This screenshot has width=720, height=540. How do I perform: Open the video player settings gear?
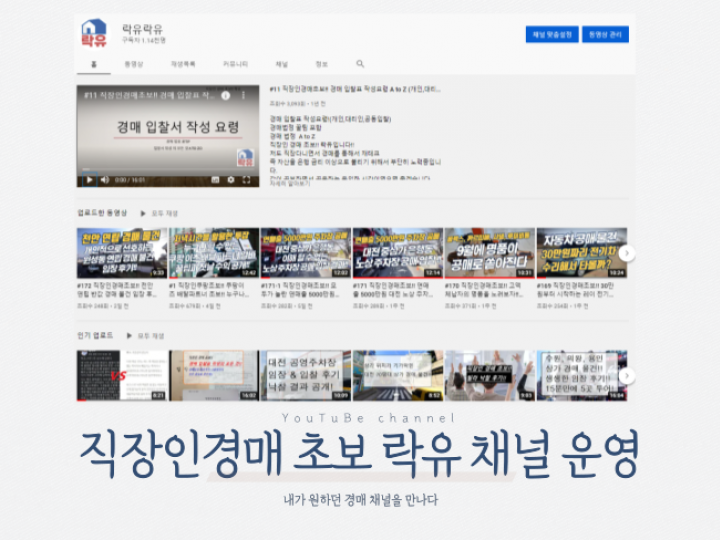pyautogui.click(x=231, y=180)
